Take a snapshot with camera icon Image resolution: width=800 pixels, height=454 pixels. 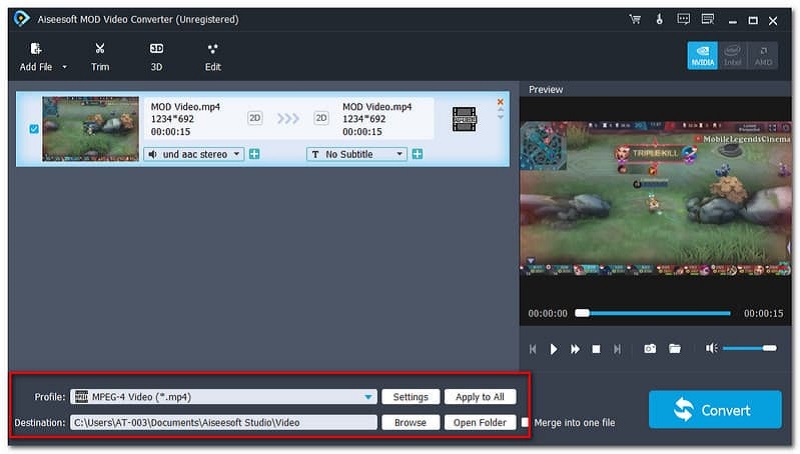click(650, 349)
